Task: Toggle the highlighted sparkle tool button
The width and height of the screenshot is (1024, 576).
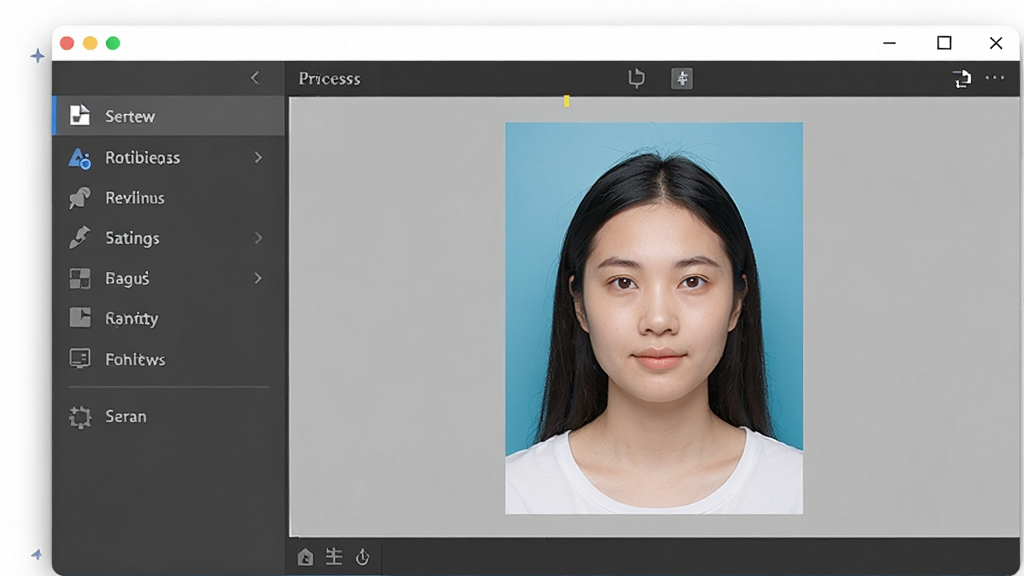Action: tap(682, 78)
